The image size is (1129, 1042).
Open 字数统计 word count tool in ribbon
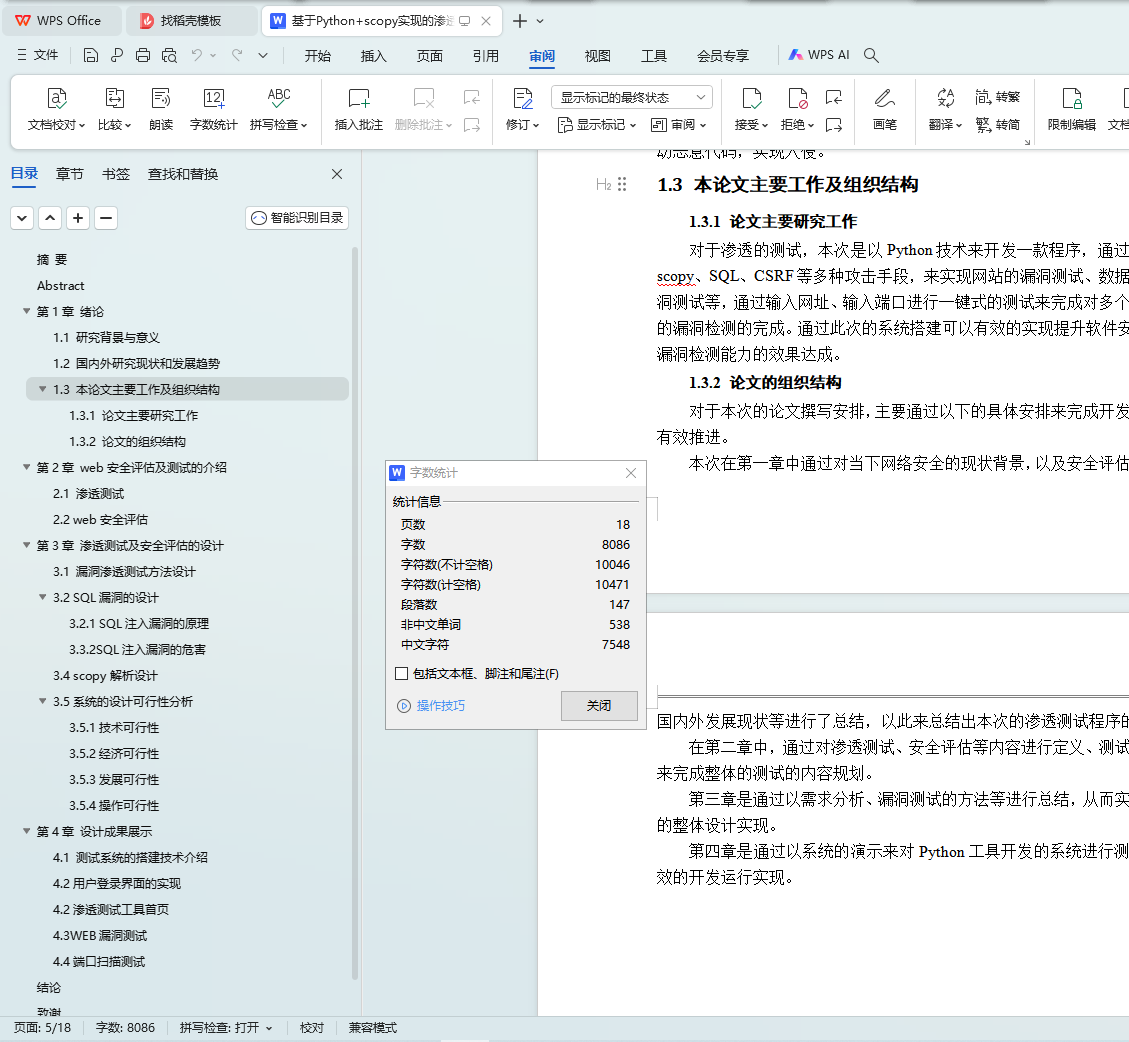tap(213, 109)
